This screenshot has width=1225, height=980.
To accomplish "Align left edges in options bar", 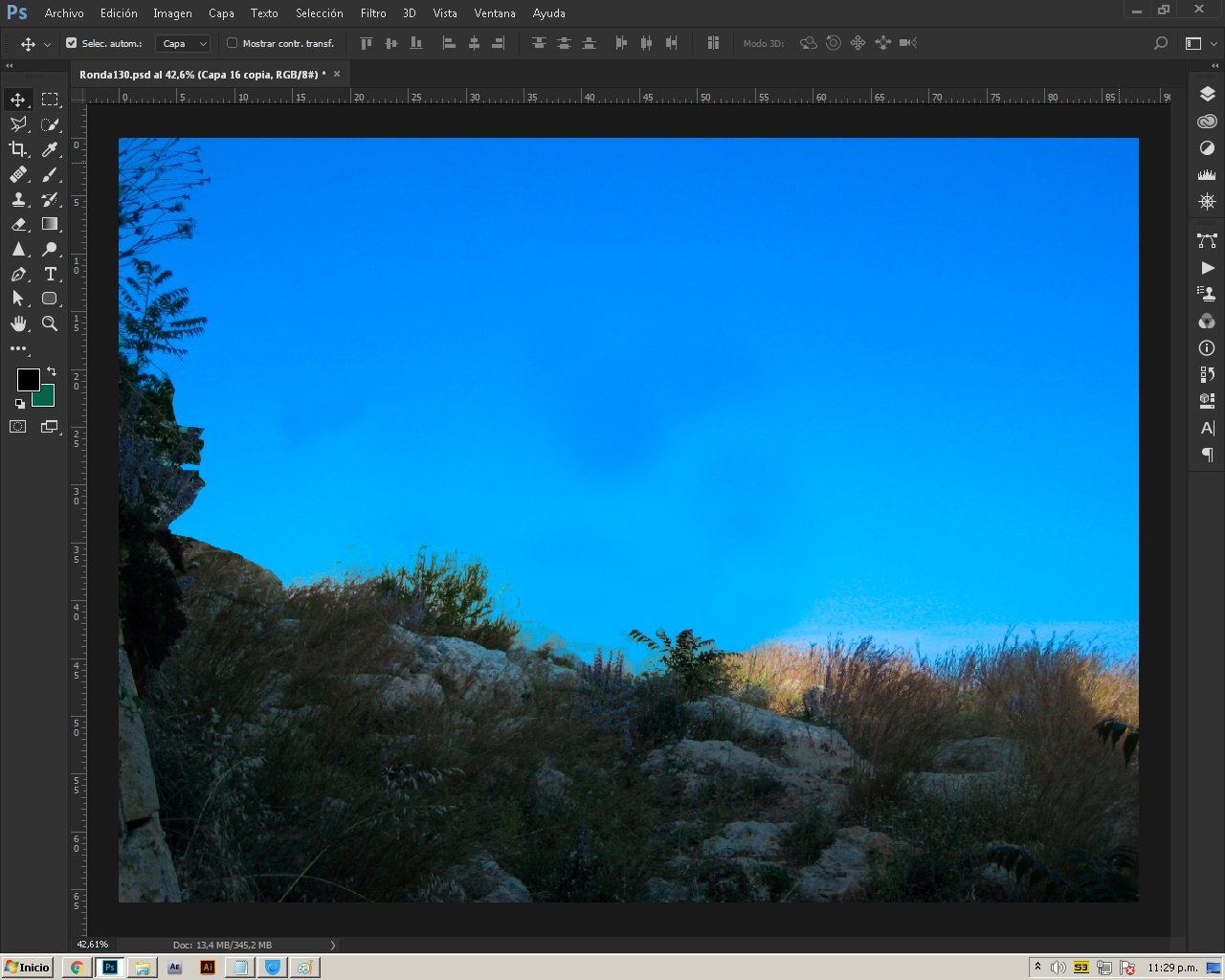I will click(x=449, y=43).
